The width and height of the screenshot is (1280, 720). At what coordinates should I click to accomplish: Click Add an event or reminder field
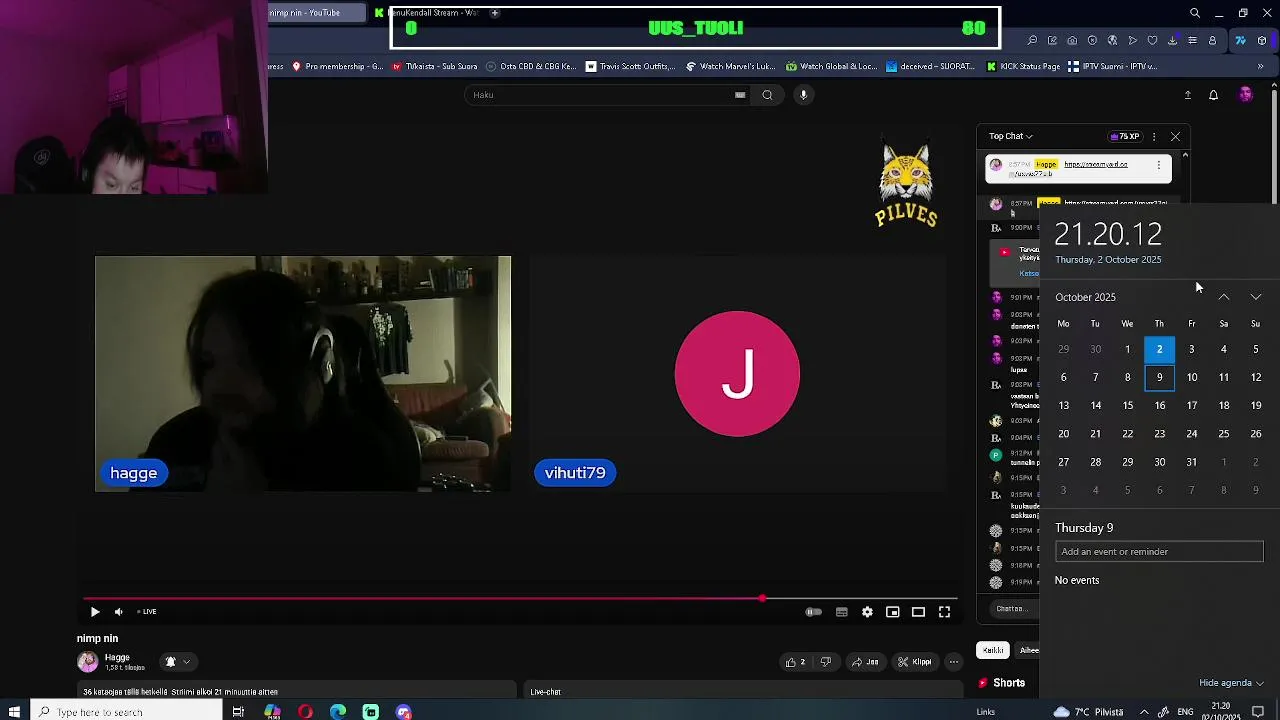click(x=1159, y=551)
